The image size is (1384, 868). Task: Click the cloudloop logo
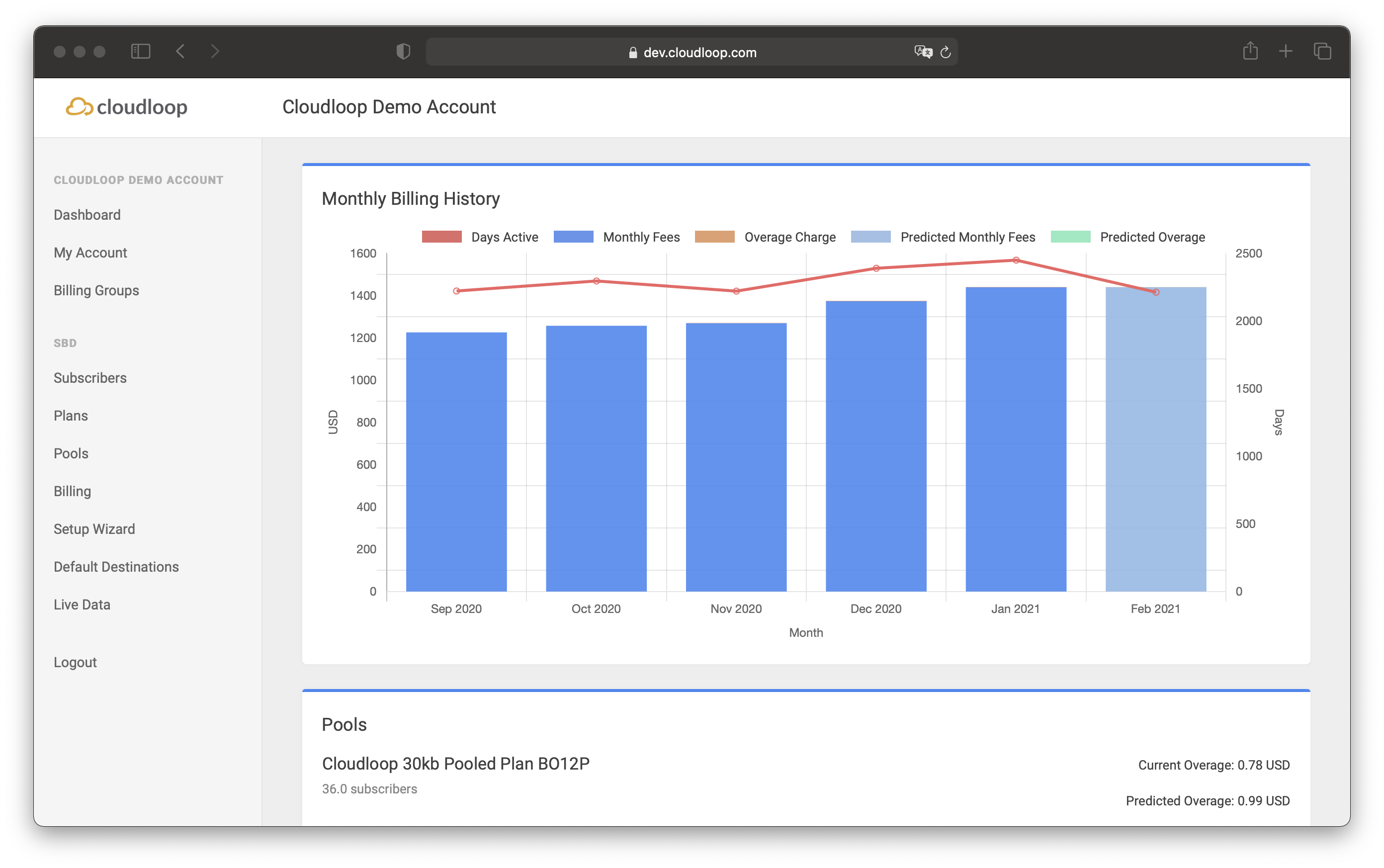tap(127, 107)
